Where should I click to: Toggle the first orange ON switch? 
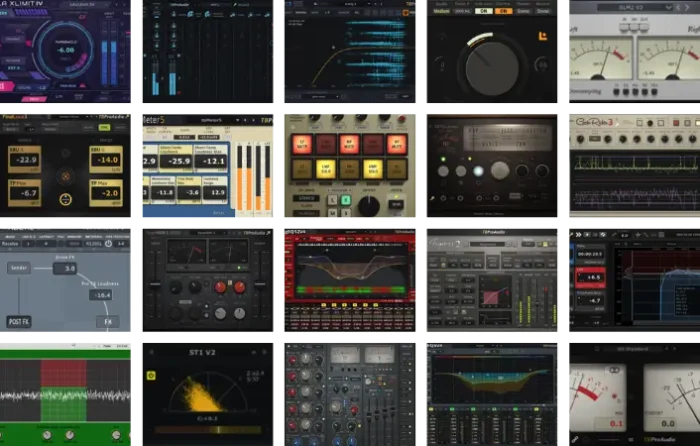pyautogui.click(x=505, y=10)
